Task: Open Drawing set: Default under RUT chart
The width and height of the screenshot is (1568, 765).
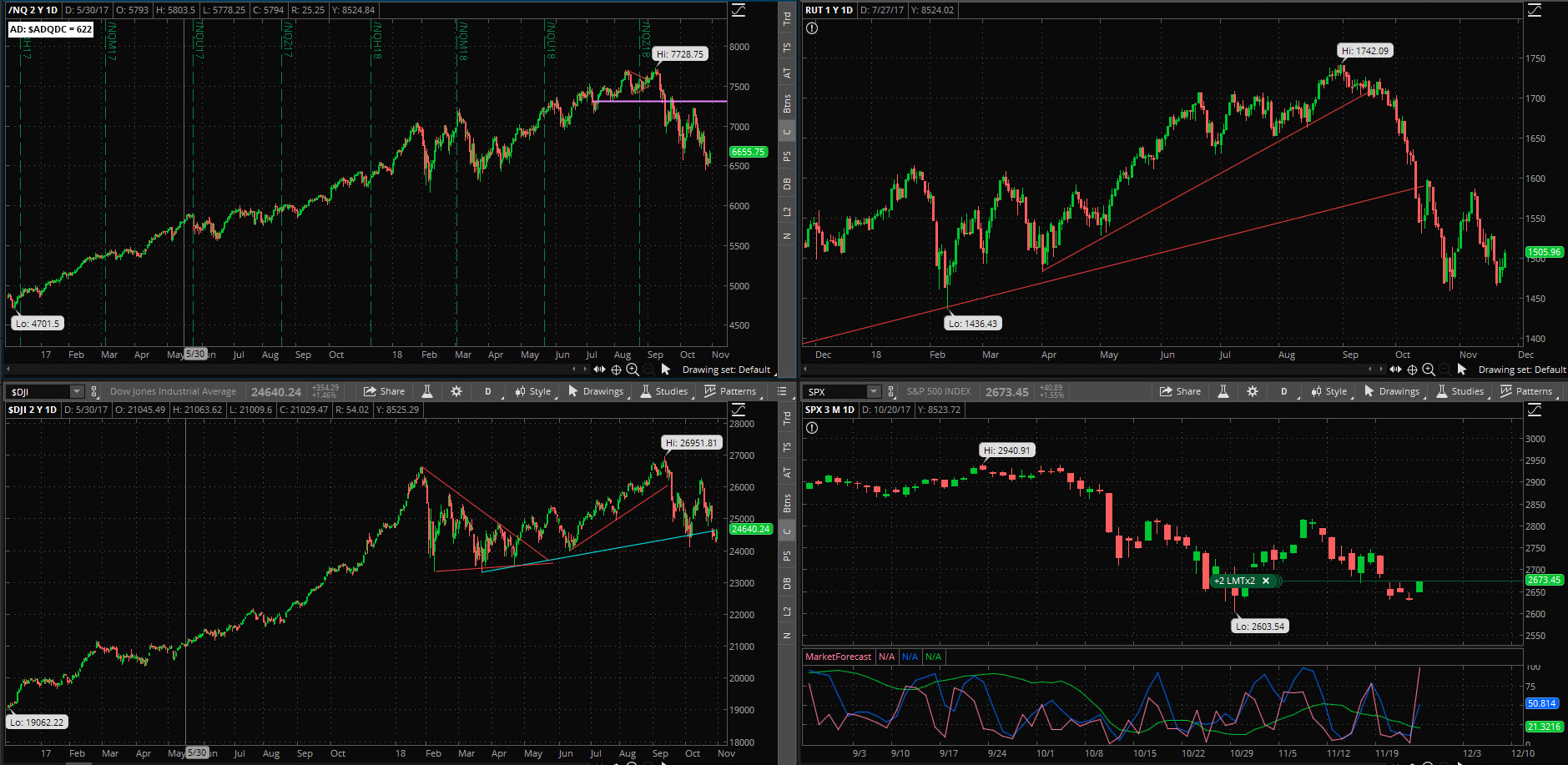Action: [x=1522, y=370]
